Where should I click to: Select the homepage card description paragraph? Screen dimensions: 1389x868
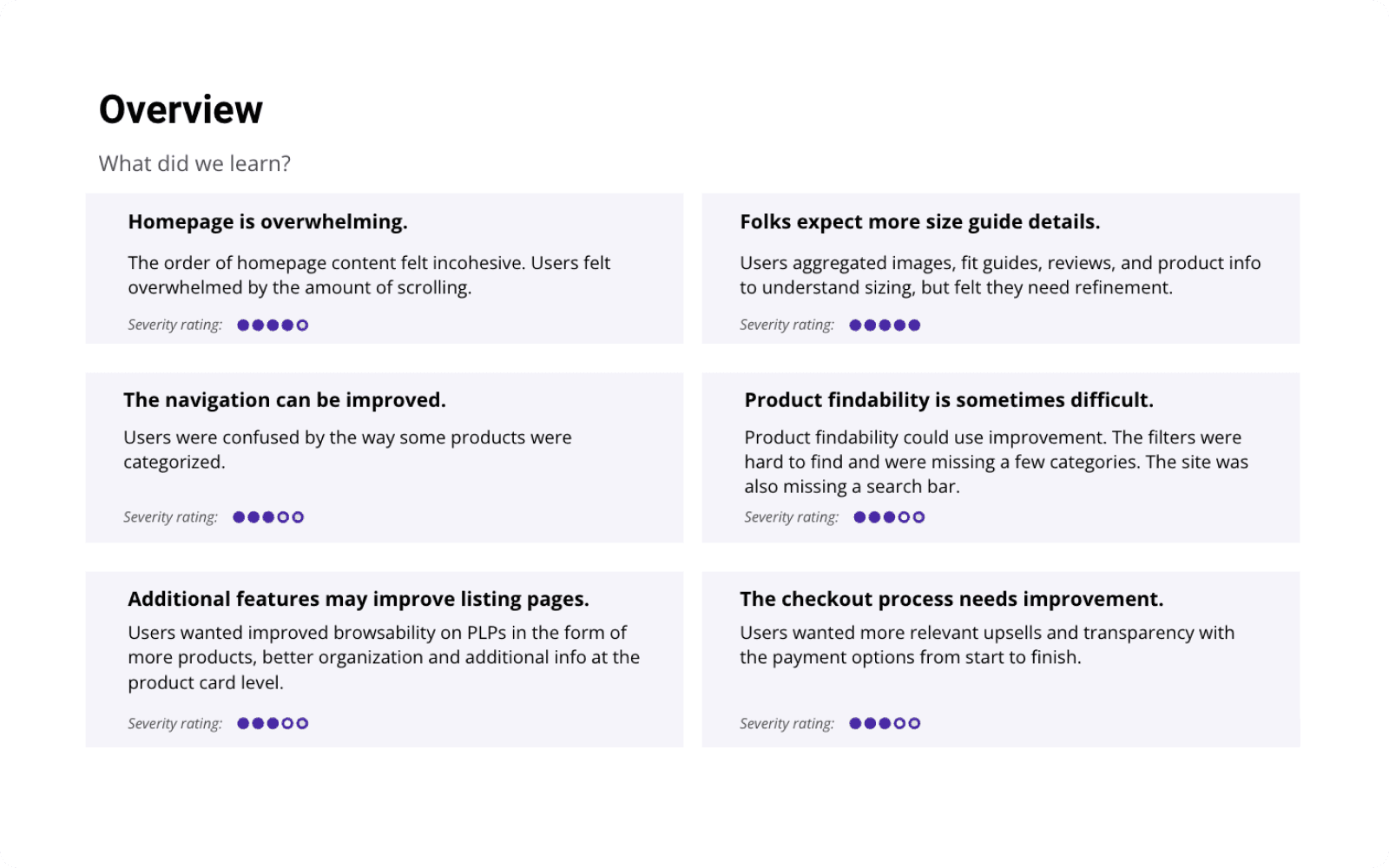(369, 275)
